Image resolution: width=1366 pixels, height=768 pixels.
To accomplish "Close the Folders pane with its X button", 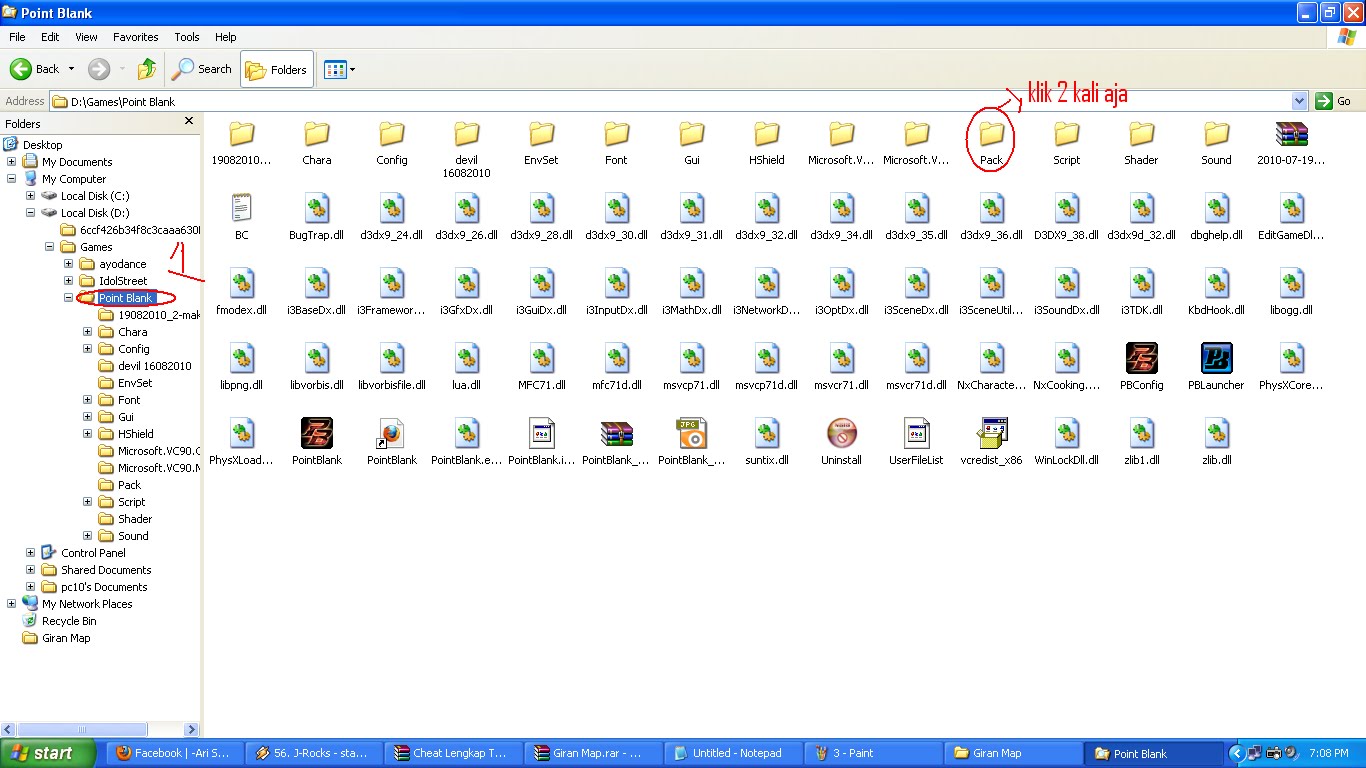I will click(x=189, y=122).
